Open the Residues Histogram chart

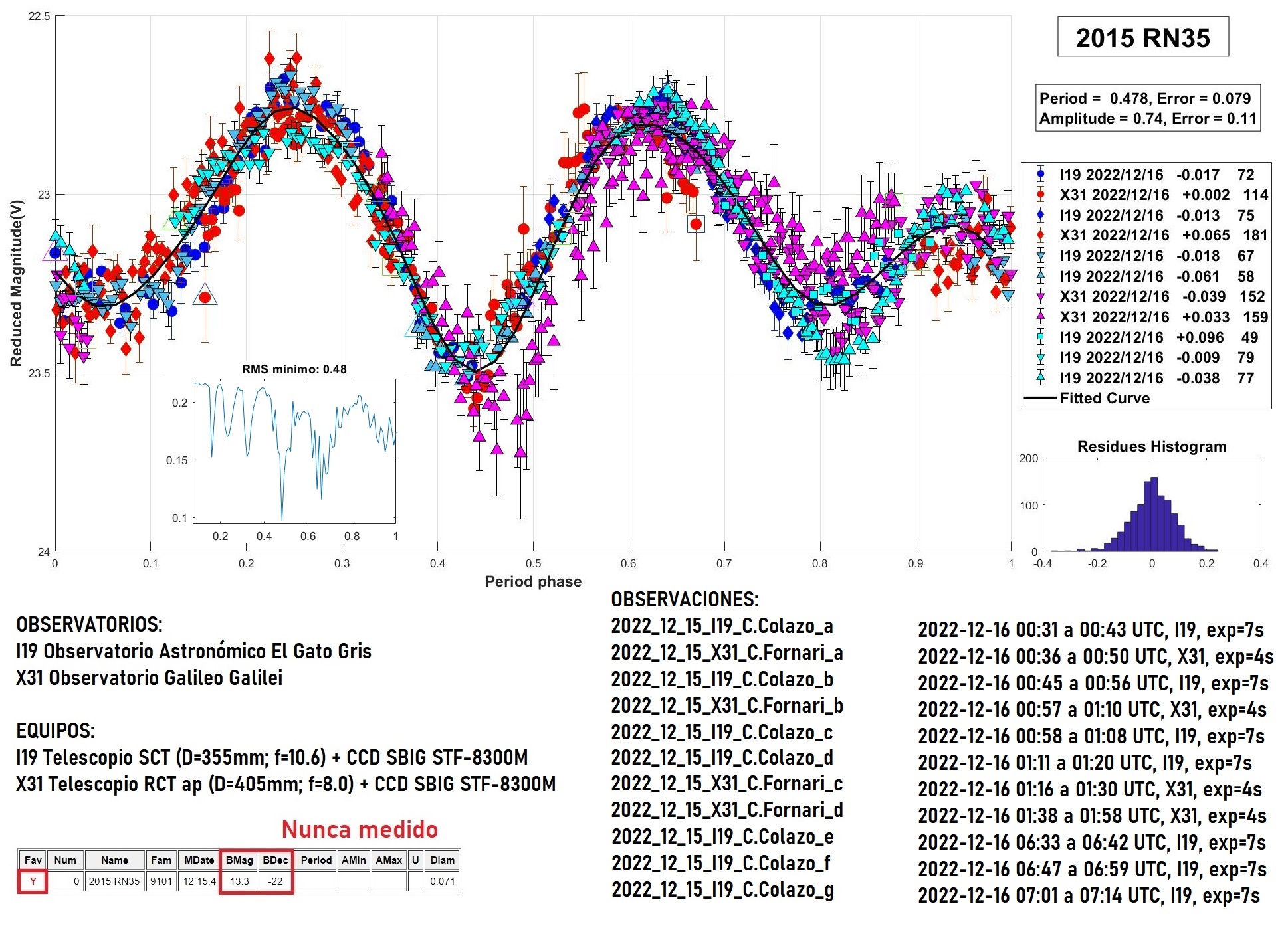pyautogui.click(x=1152, y=504)
